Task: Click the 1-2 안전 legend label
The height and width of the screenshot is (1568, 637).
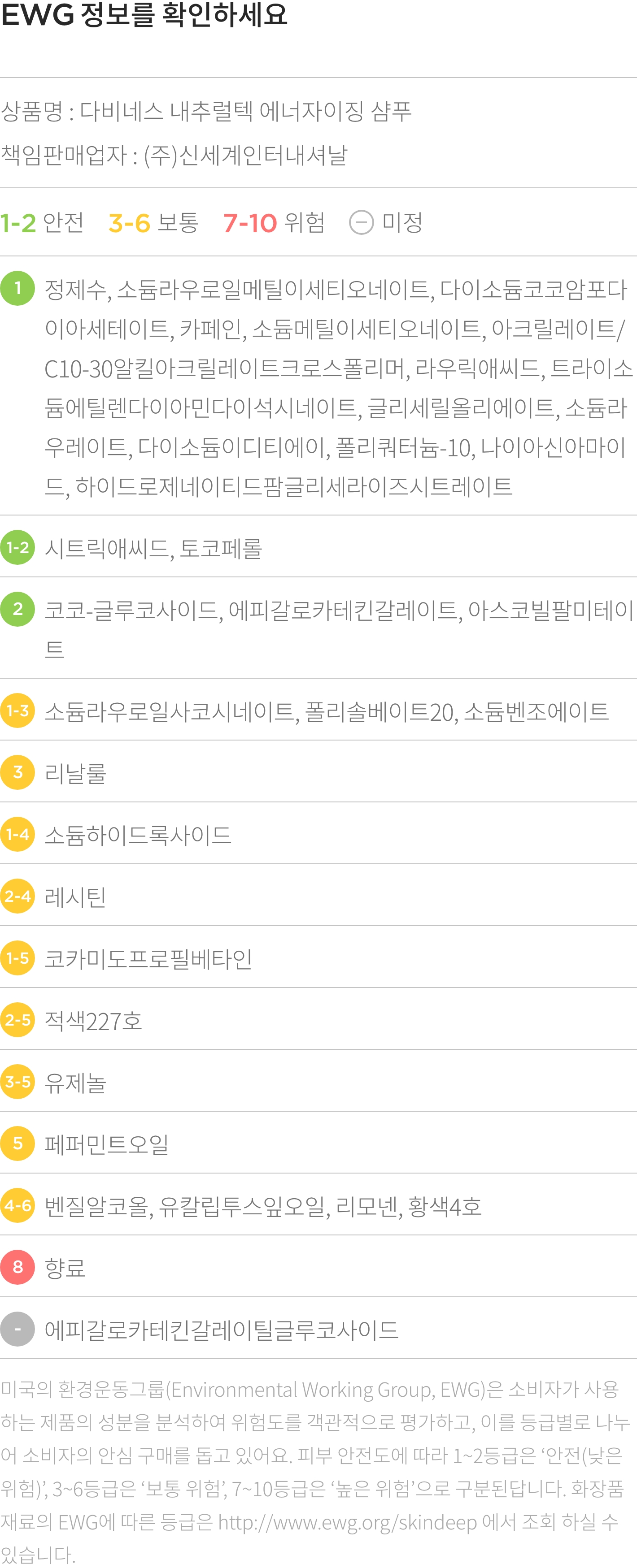Action: coord(42,223)
